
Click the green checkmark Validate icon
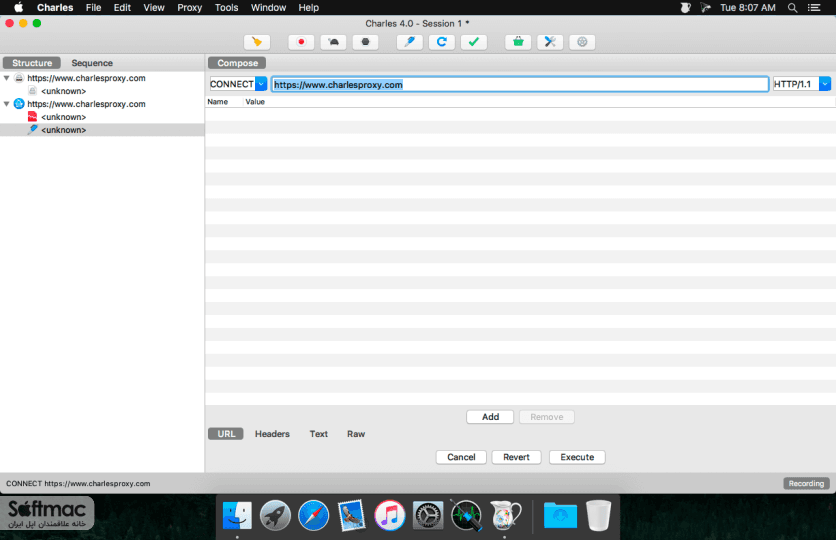pyautogui.click(x=473, y=42)
